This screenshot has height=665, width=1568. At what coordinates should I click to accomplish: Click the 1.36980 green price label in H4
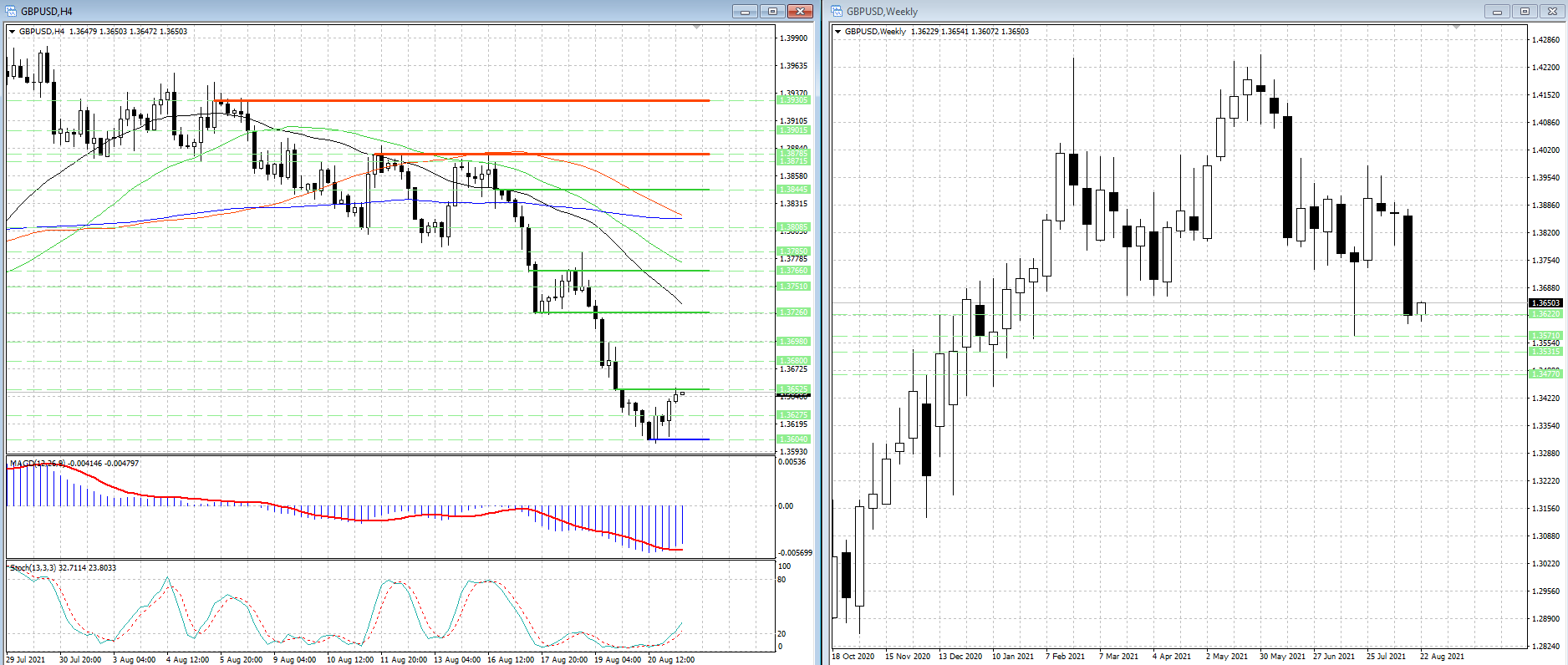793,342
